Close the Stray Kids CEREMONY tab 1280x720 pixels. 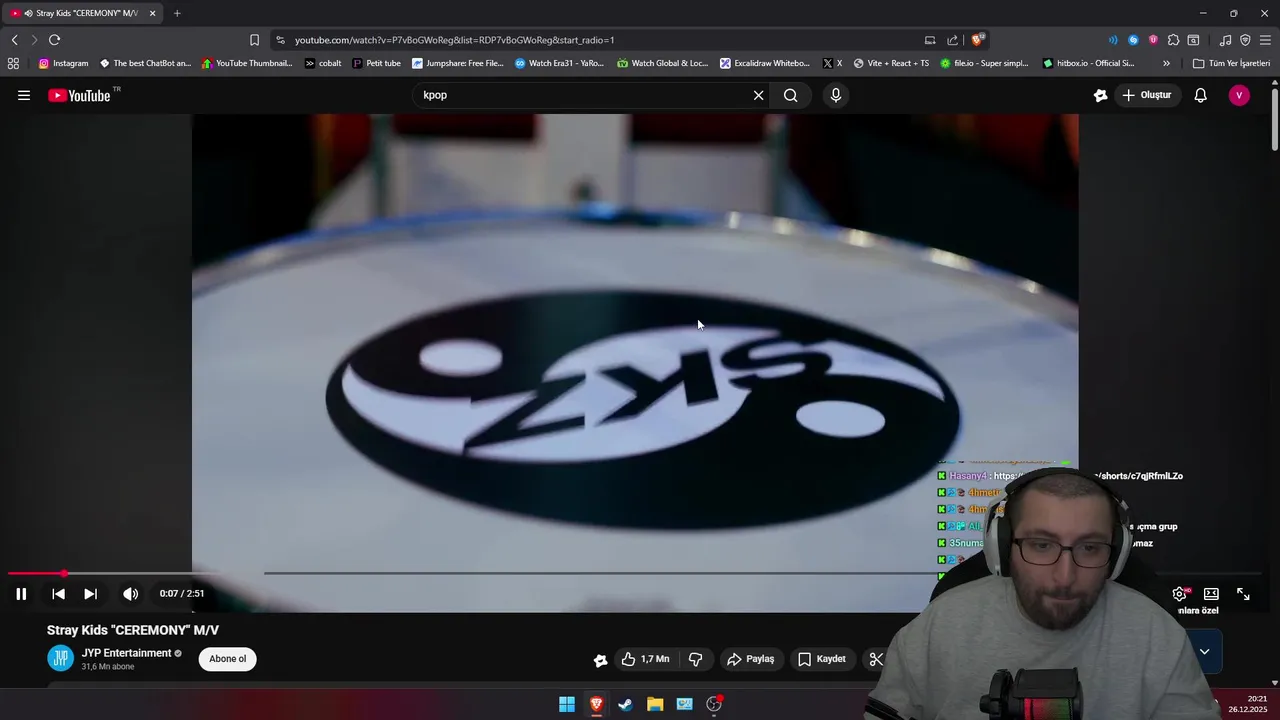152,13
